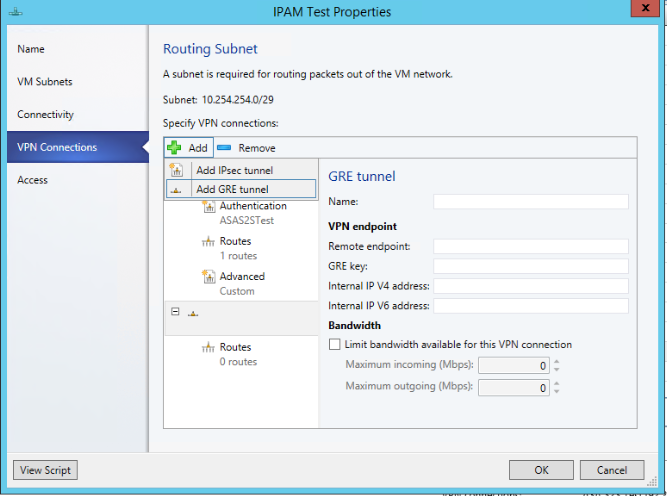Collapse the unnamed GRE tunnel tree node

[175, 312]
